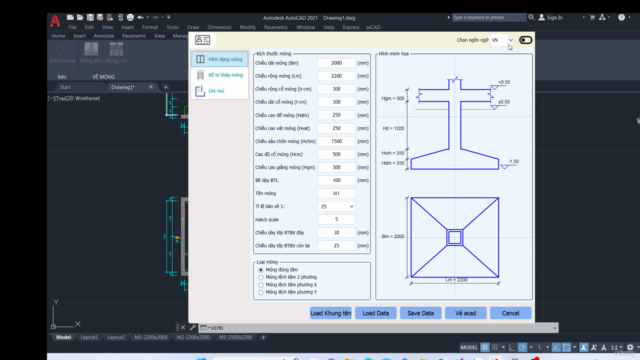Screen dimensions: 640x360
Task: Switch to the Layout1 tab
Action: (x=89, y=337)
